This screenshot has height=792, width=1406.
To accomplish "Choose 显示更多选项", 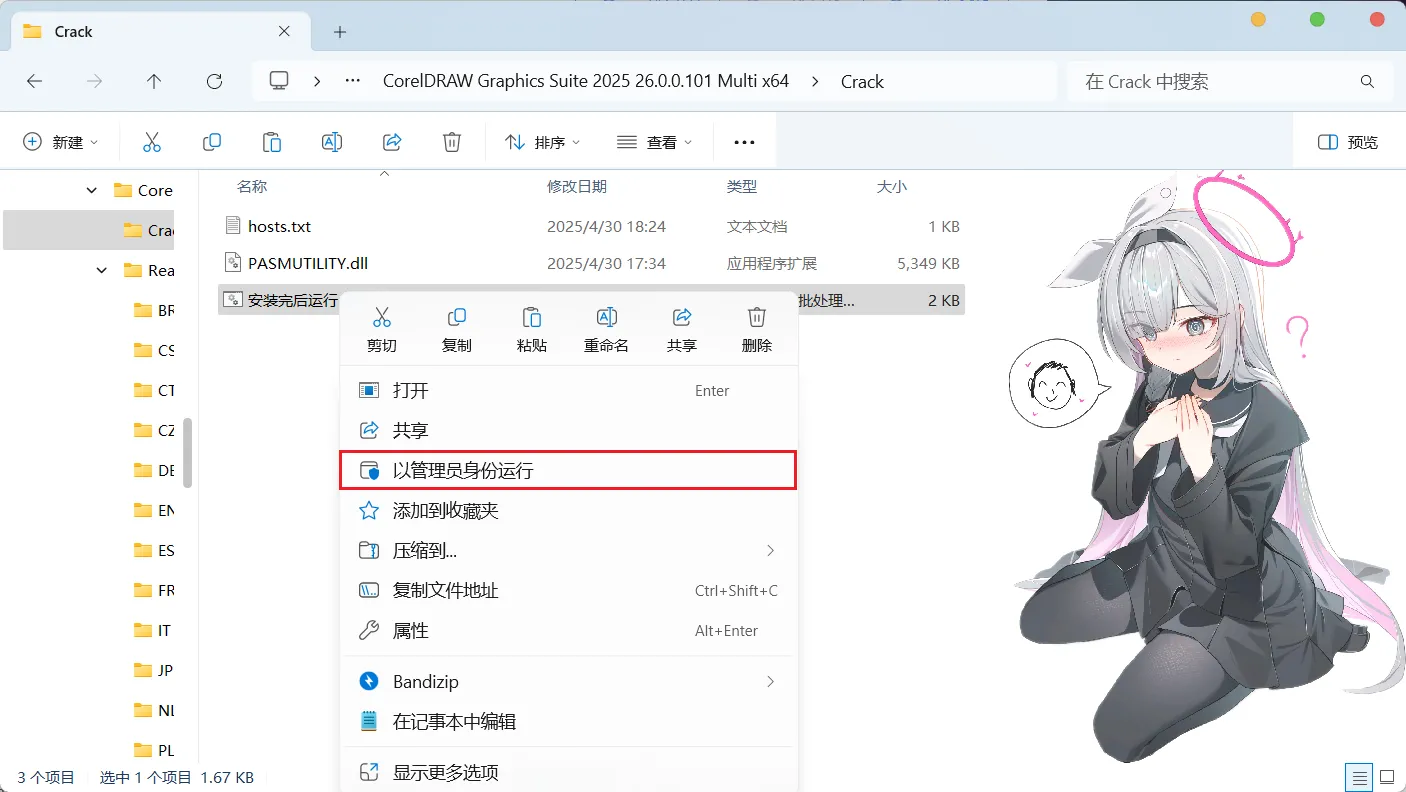I will 569,772.
